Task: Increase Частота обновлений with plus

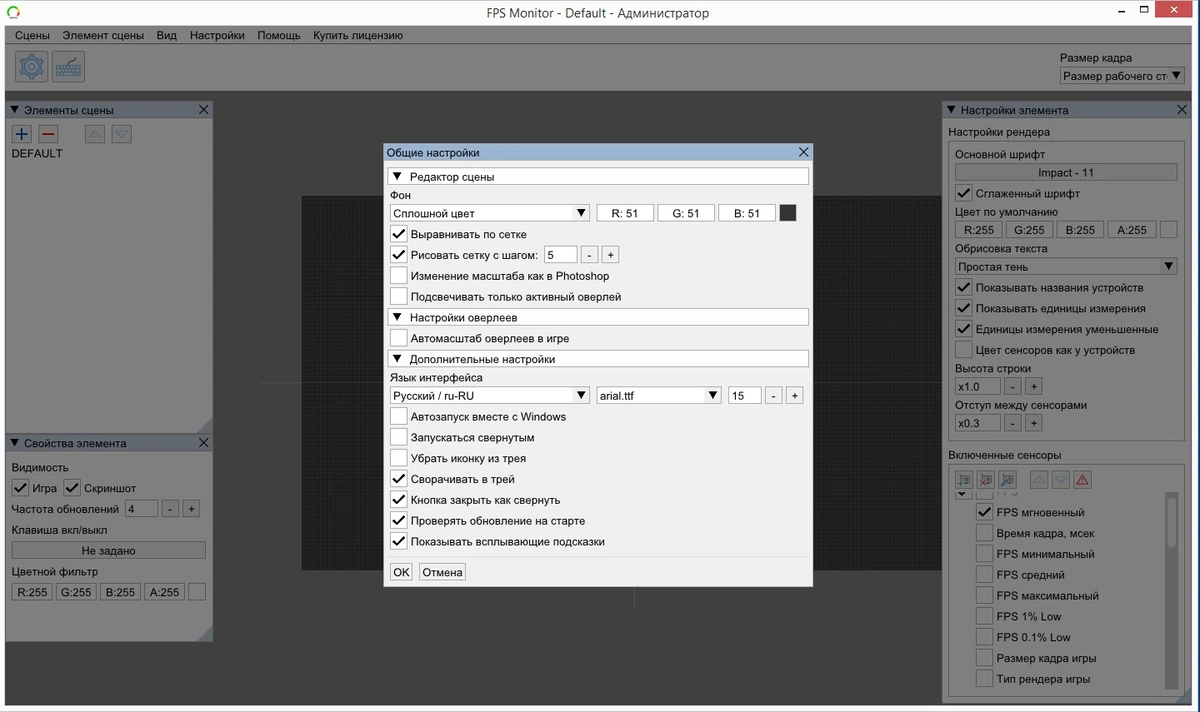Action: [192, 509]
